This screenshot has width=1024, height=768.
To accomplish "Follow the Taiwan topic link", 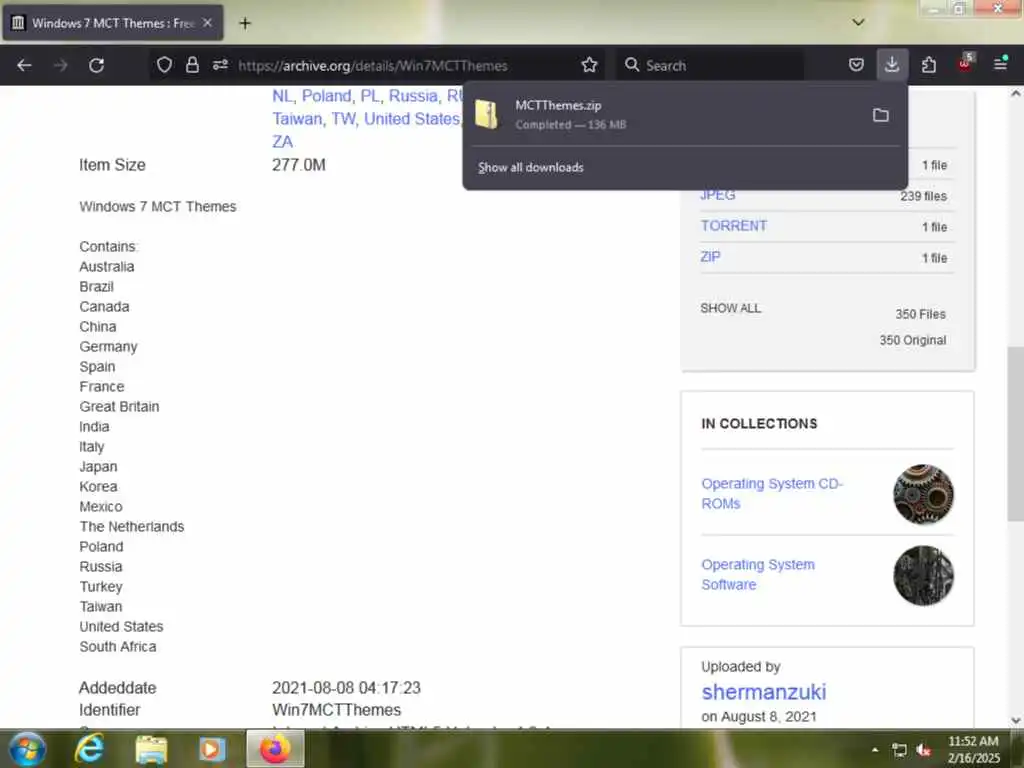I will pos(297,119).
